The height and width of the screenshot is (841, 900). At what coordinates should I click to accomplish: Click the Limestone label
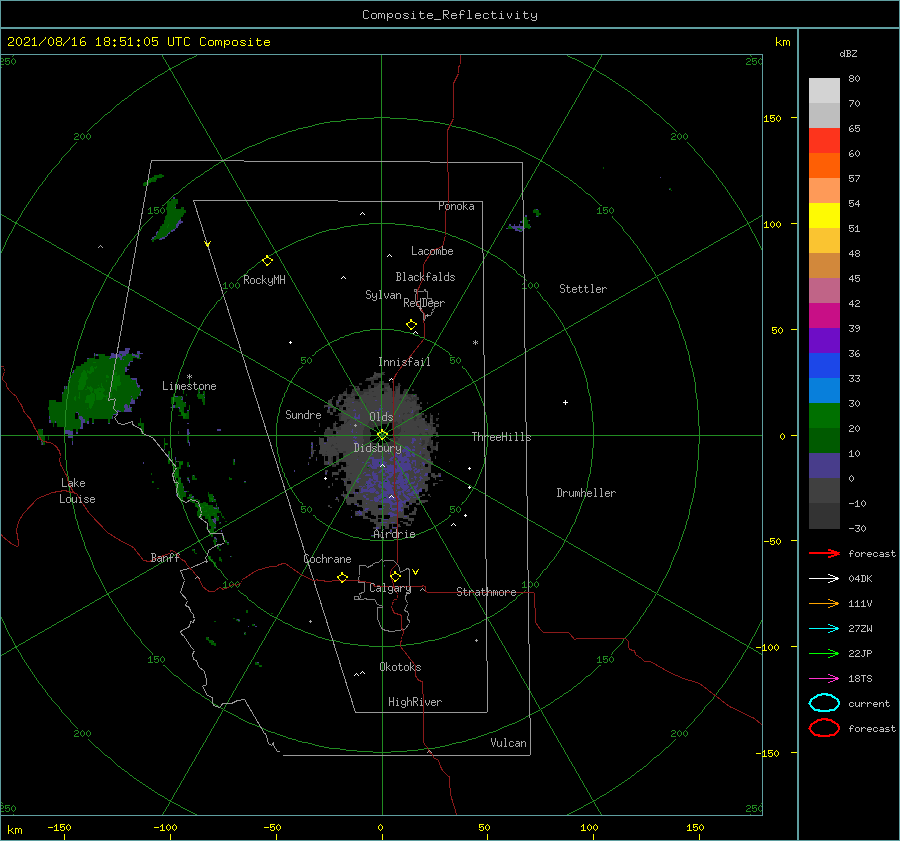(189, 386)
